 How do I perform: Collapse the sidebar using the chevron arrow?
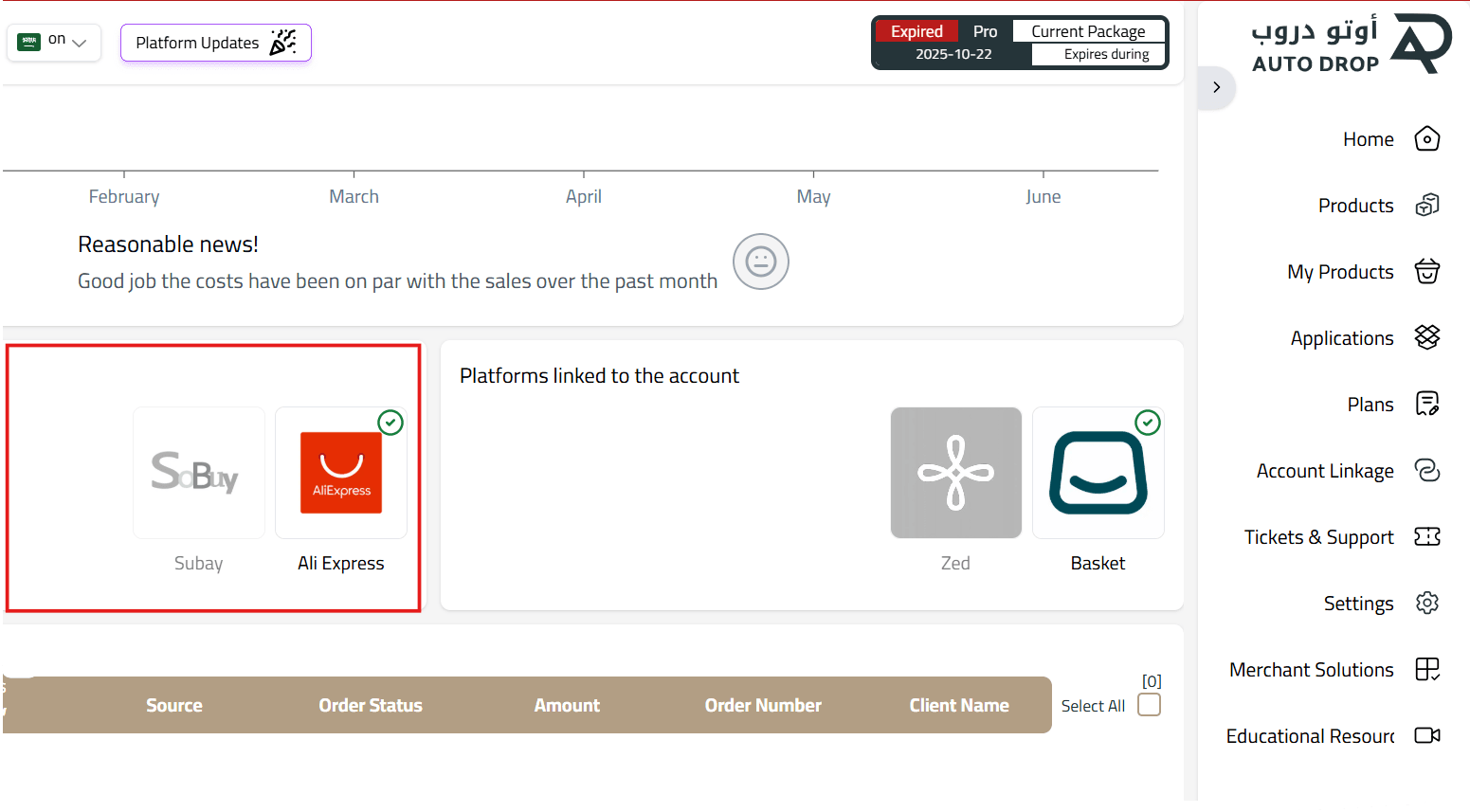click(x=1216, y=87)
